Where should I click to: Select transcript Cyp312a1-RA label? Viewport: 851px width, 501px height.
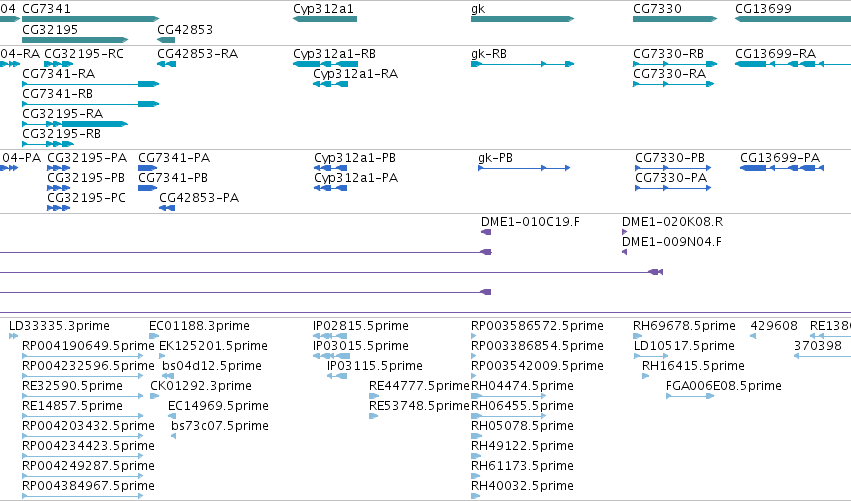point(355,74)
